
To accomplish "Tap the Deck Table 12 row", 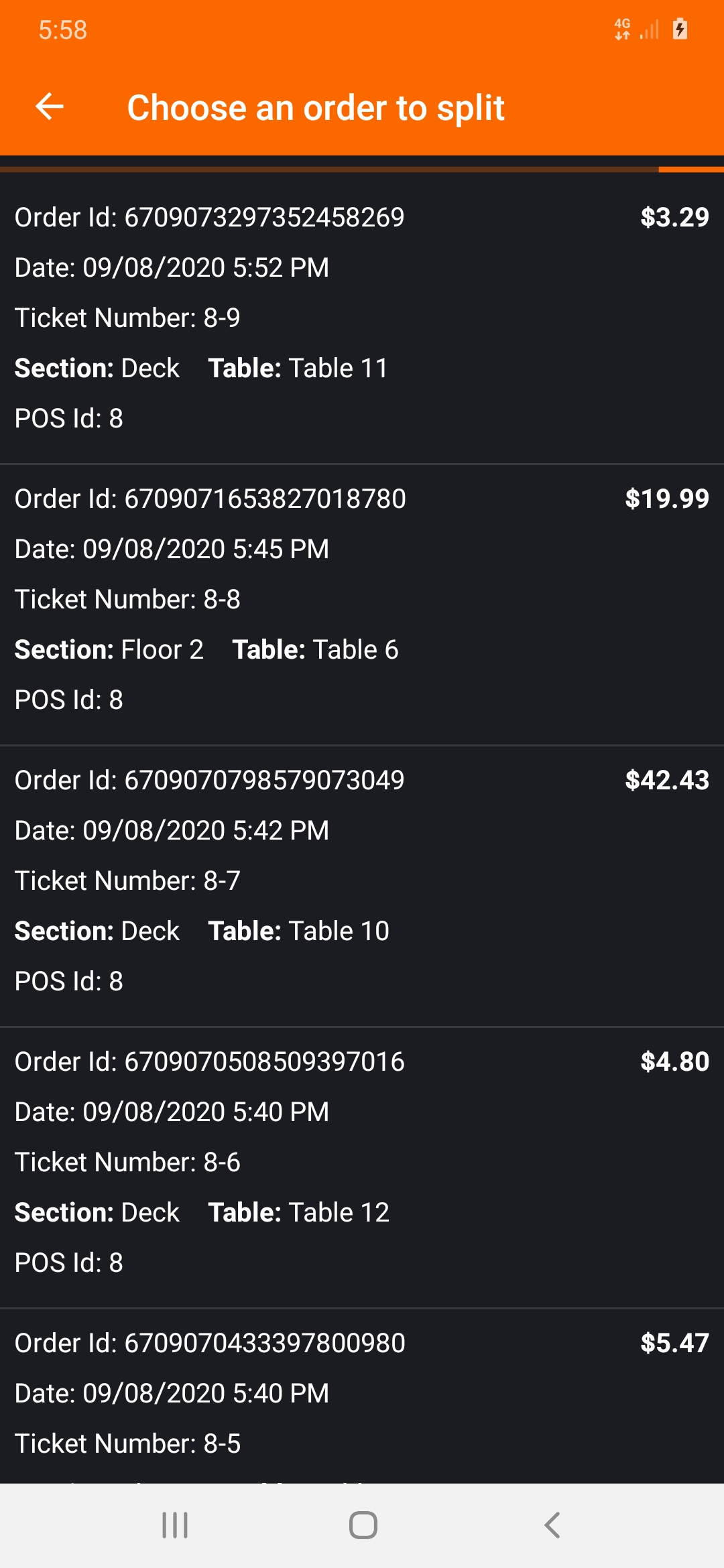I will coord(201,1212).
